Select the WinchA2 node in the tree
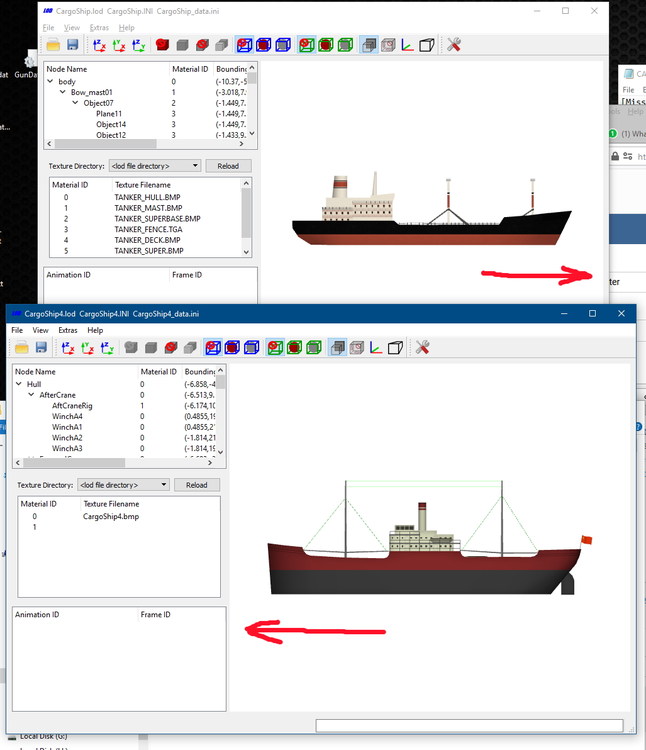The height and width of the screenshot is (750, 646). [67, 438]
